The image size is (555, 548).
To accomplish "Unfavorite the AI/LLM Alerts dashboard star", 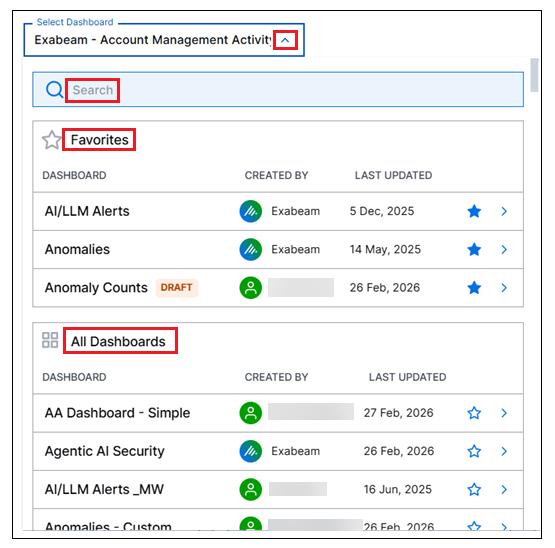I will click(474, 211).
